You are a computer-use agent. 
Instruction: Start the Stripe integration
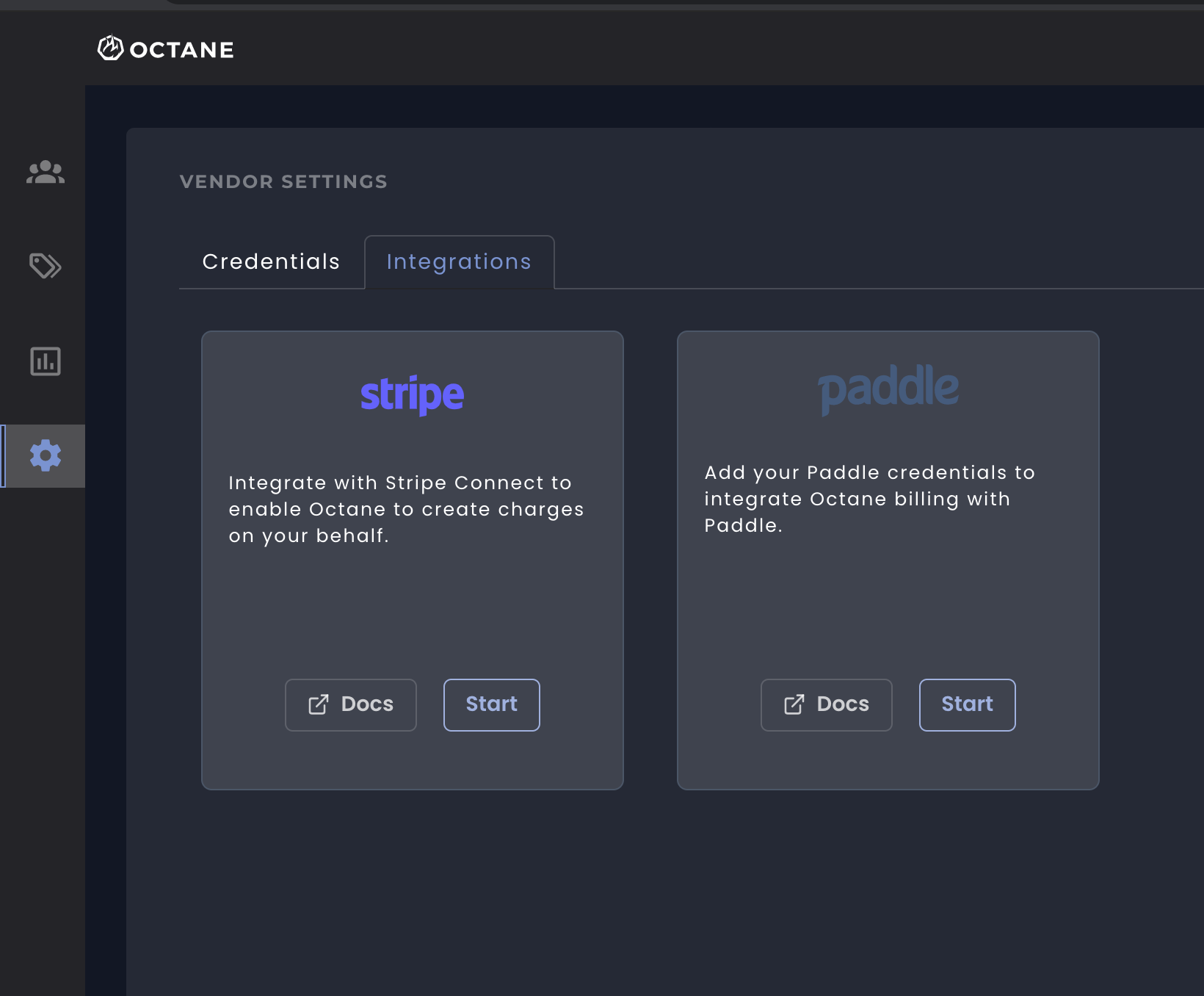coord(492,705)
